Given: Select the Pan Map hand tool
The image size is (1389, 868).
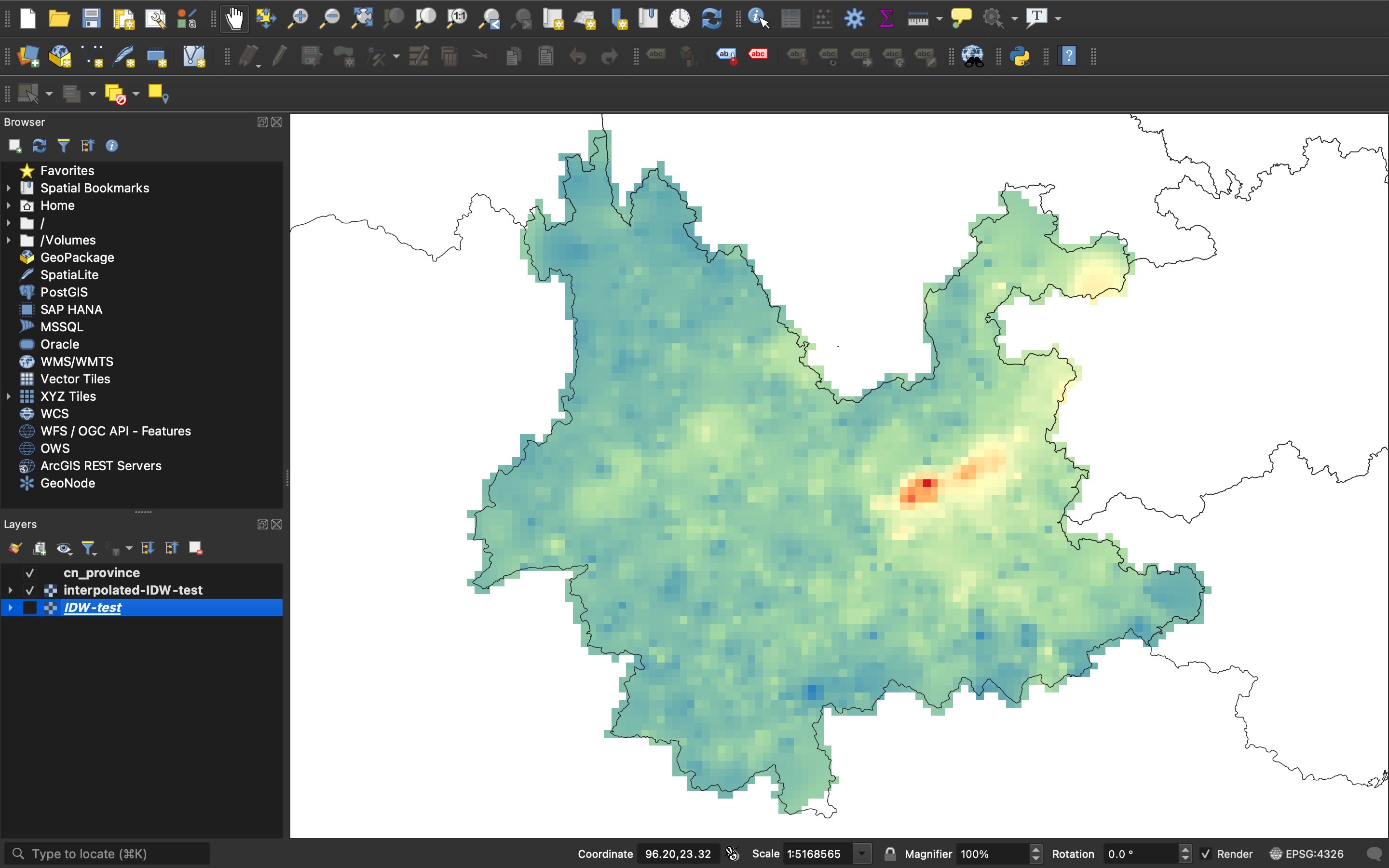Looking at the screenshot, I should [x=234, y=18].
